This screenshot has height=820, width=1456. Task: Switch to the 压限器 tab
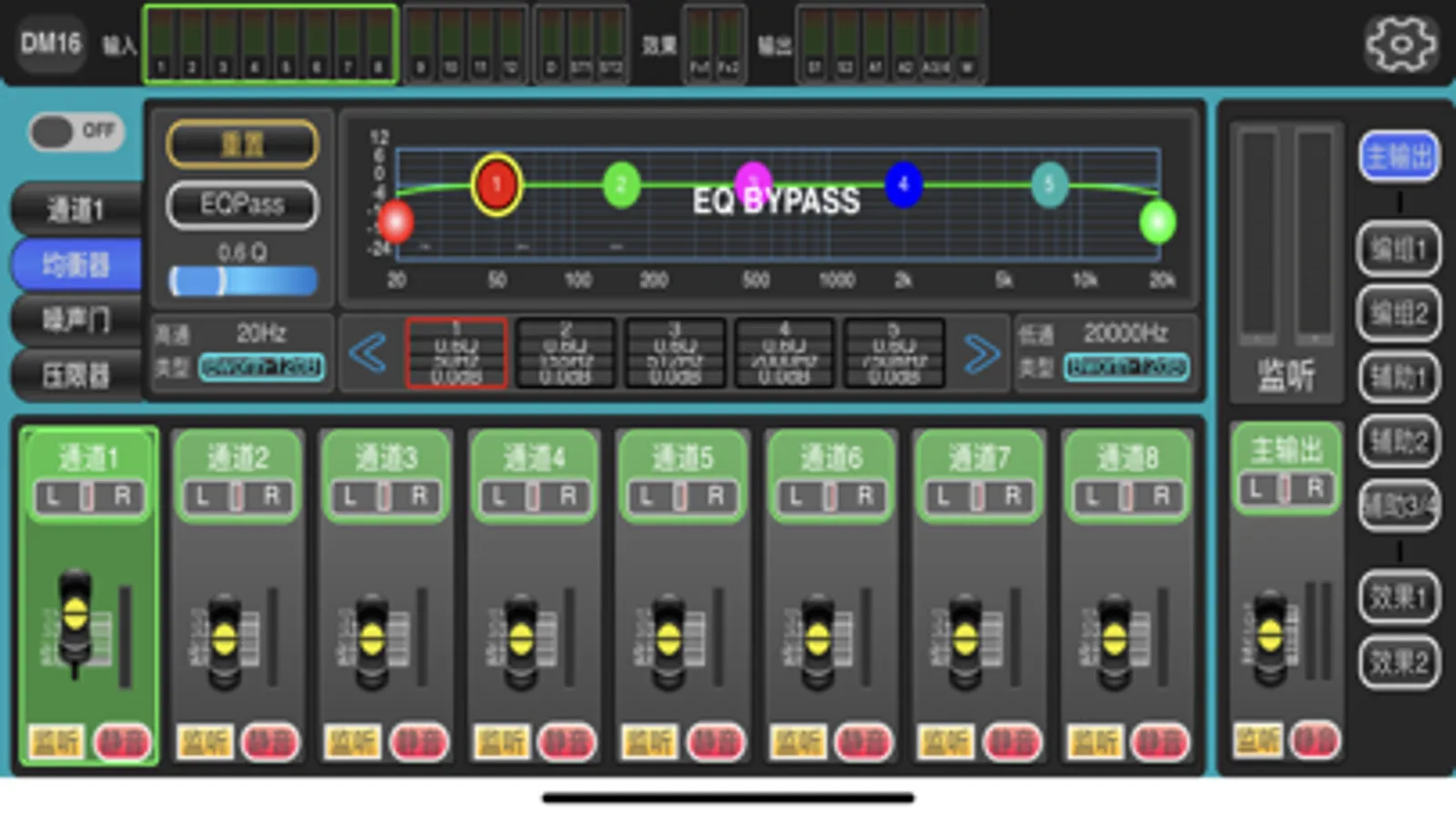click(76, 374)
